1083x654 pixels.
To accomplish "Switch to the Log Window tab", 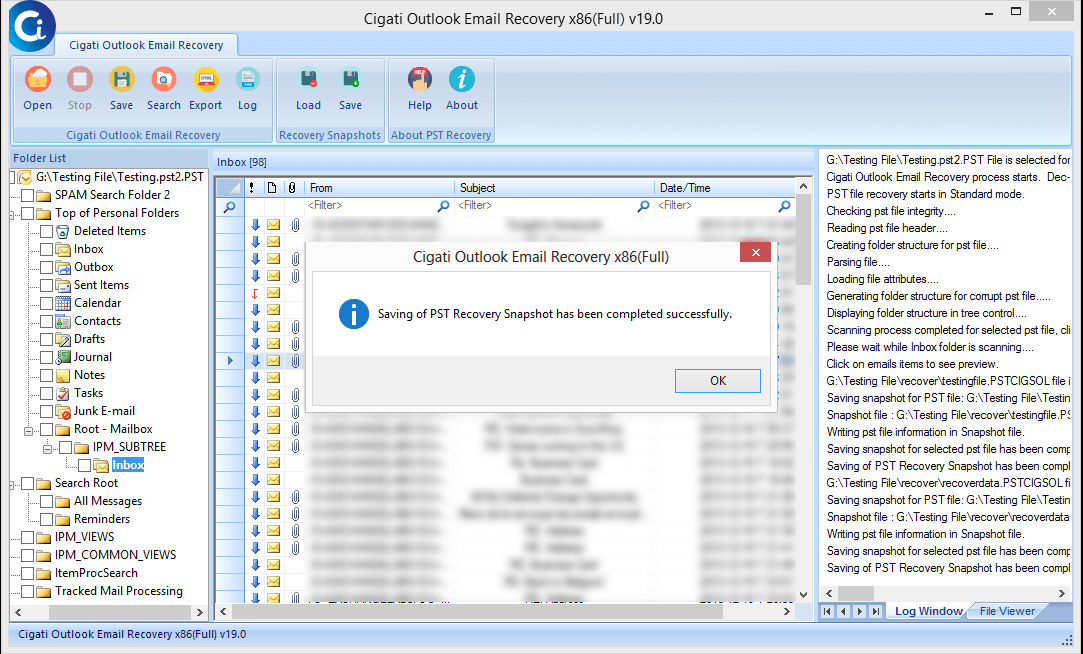I will click(928, 611).
